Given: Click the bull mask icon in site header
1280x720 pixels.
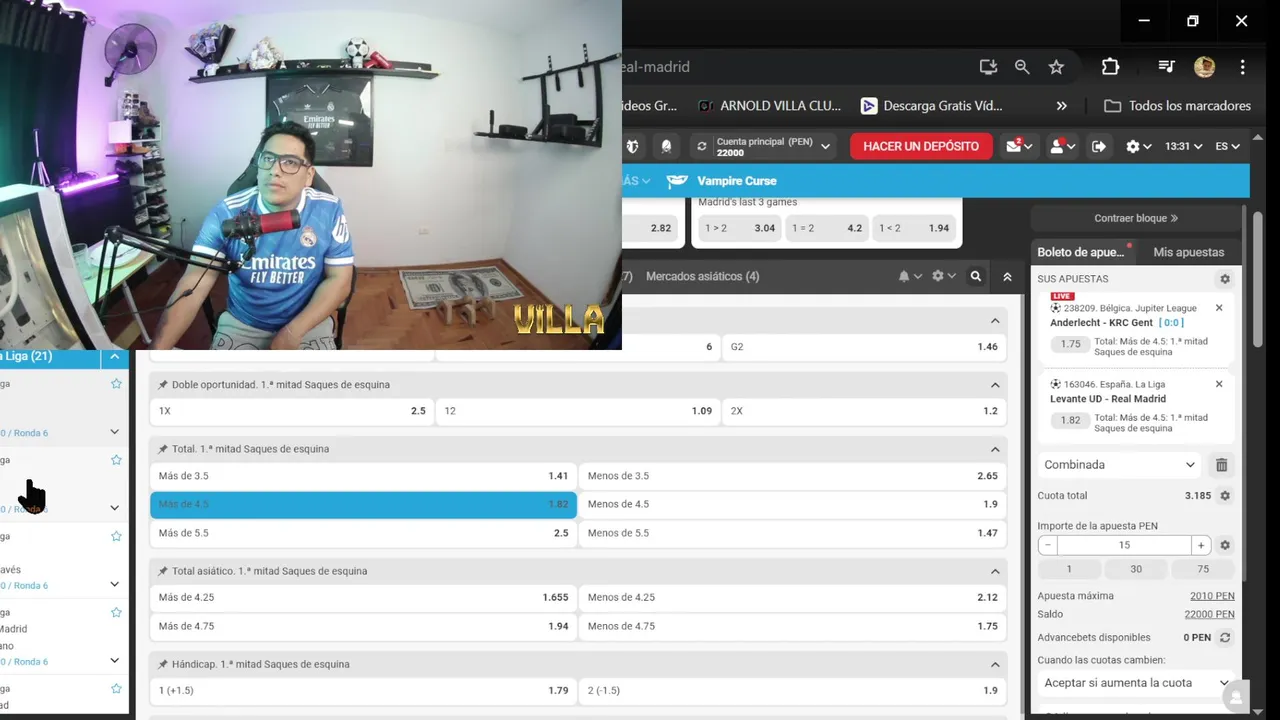Looking at the screenshot, I should click(632, 146).
